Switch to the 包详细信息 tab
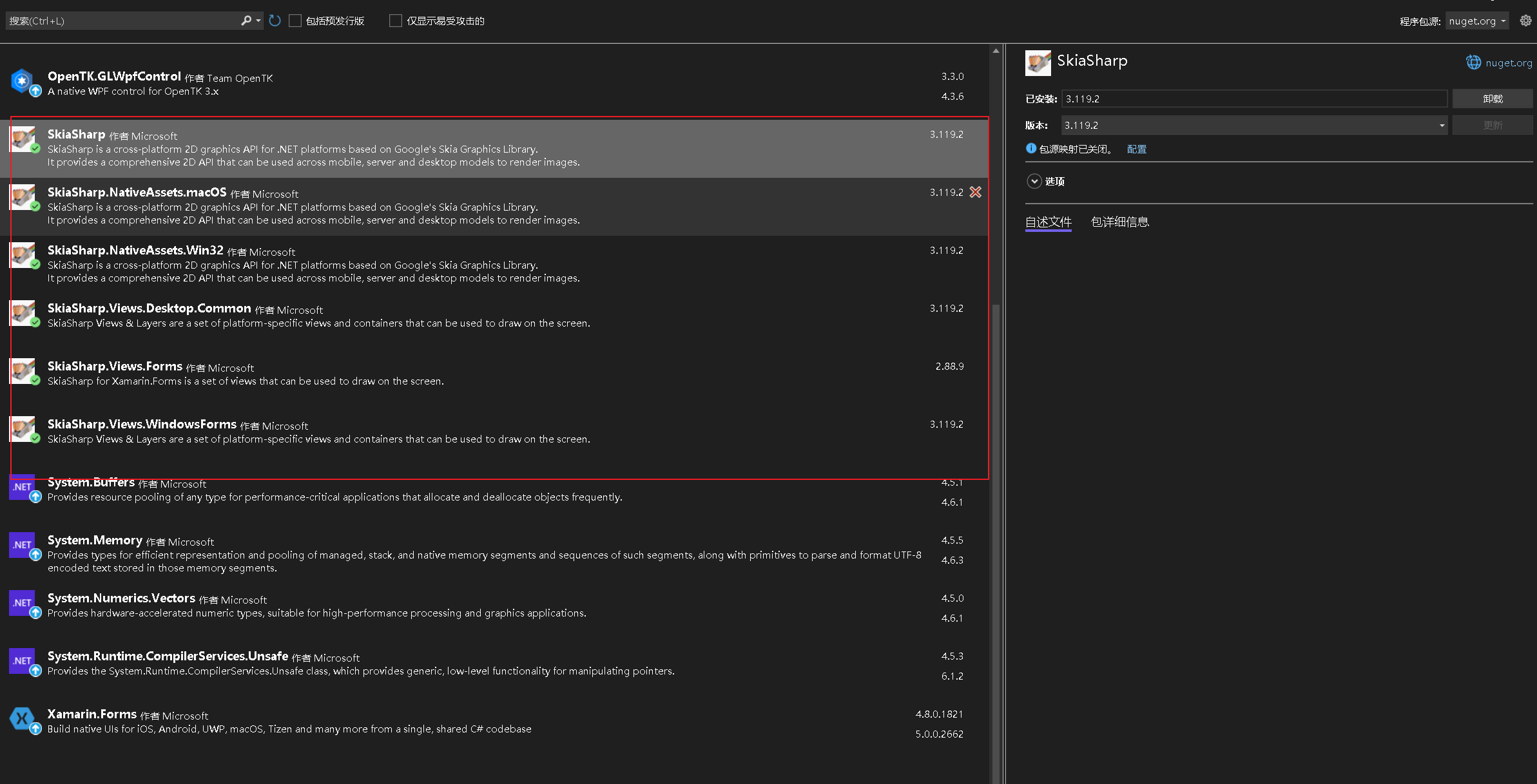1537x784 pixels. click(x=1119, y=222)
